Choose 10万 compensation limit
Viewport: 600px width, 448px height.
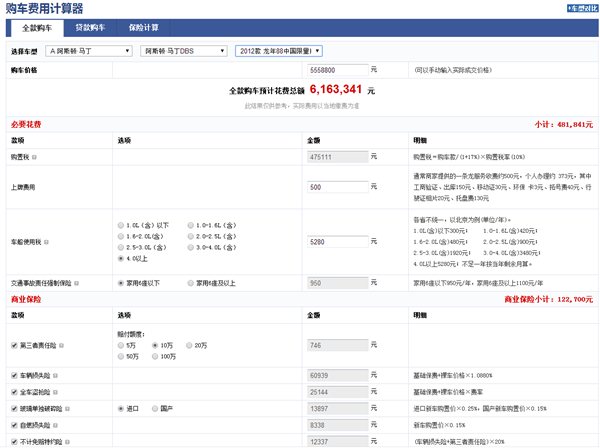pyautogui.click(x=155, y=345)
